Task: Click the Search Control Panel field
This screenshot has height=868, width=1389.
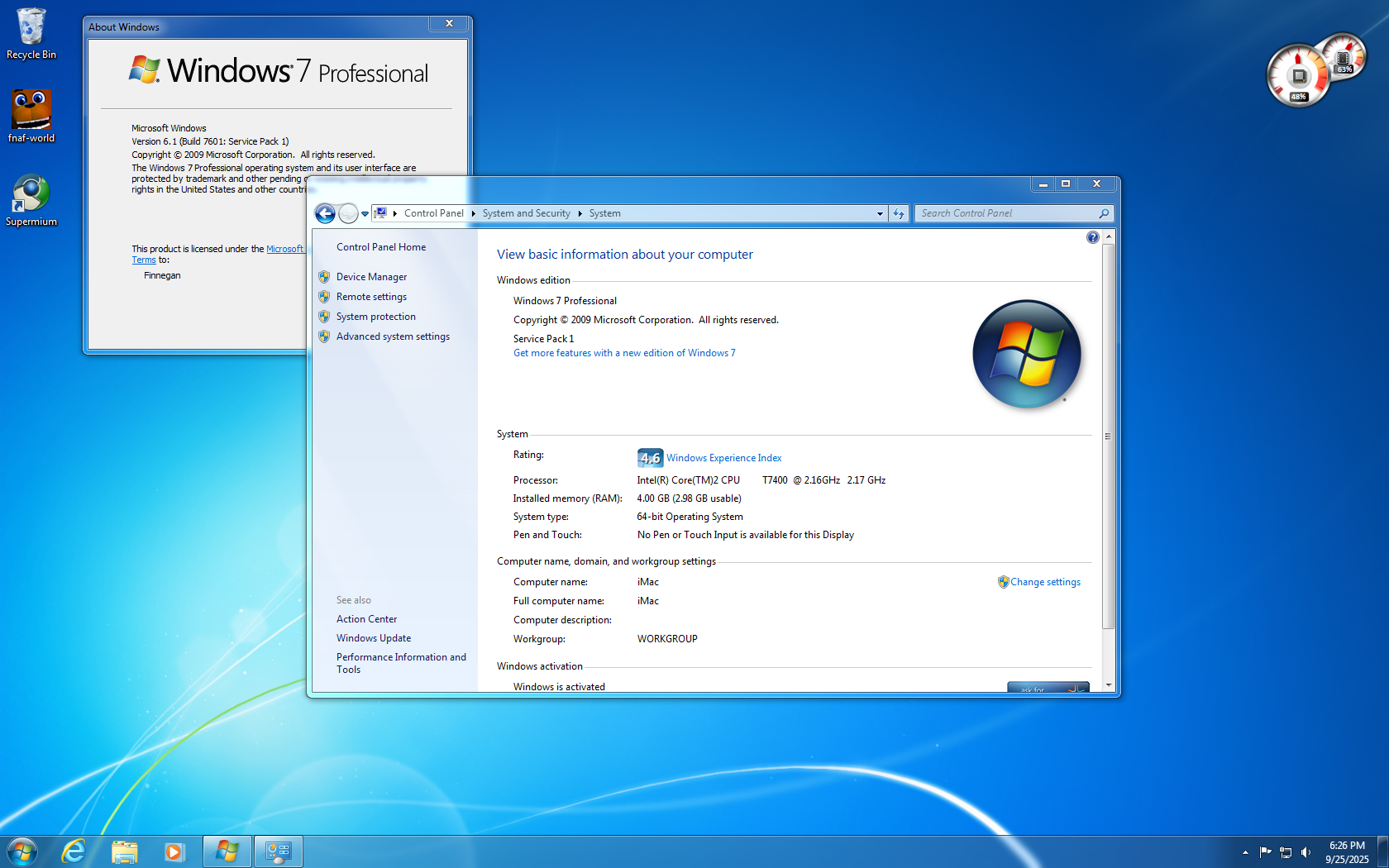Action: tap(1007, 213)
